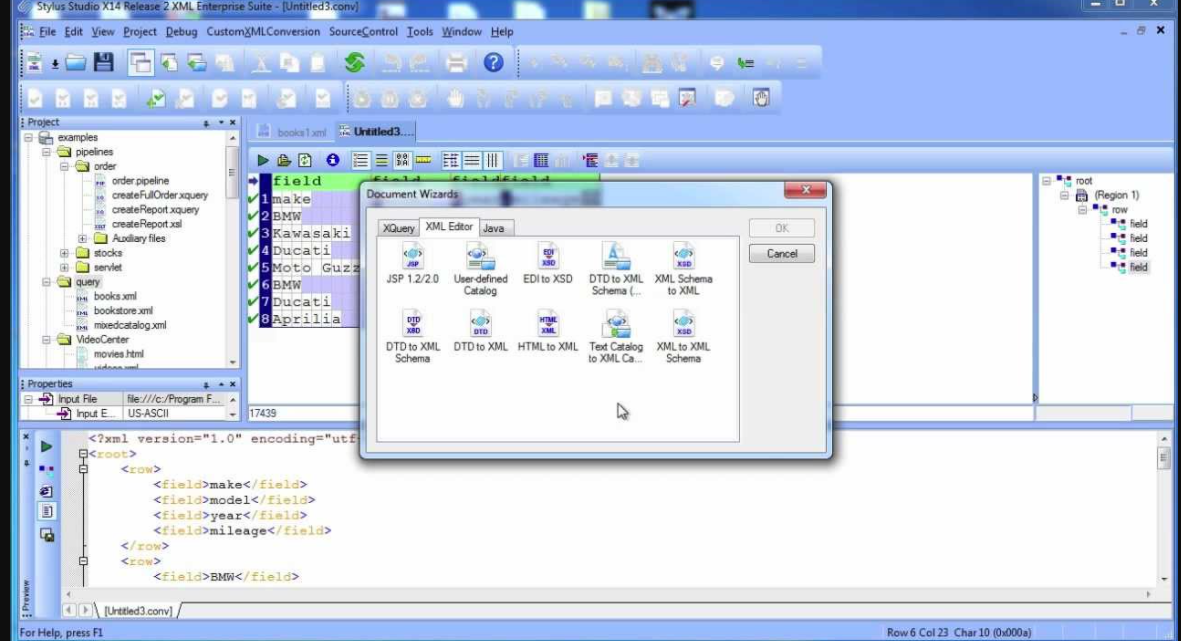Open the CustomXMLConversion menu
The width and height of the screenshot is (1181, 641).
[x=263, y=32]
